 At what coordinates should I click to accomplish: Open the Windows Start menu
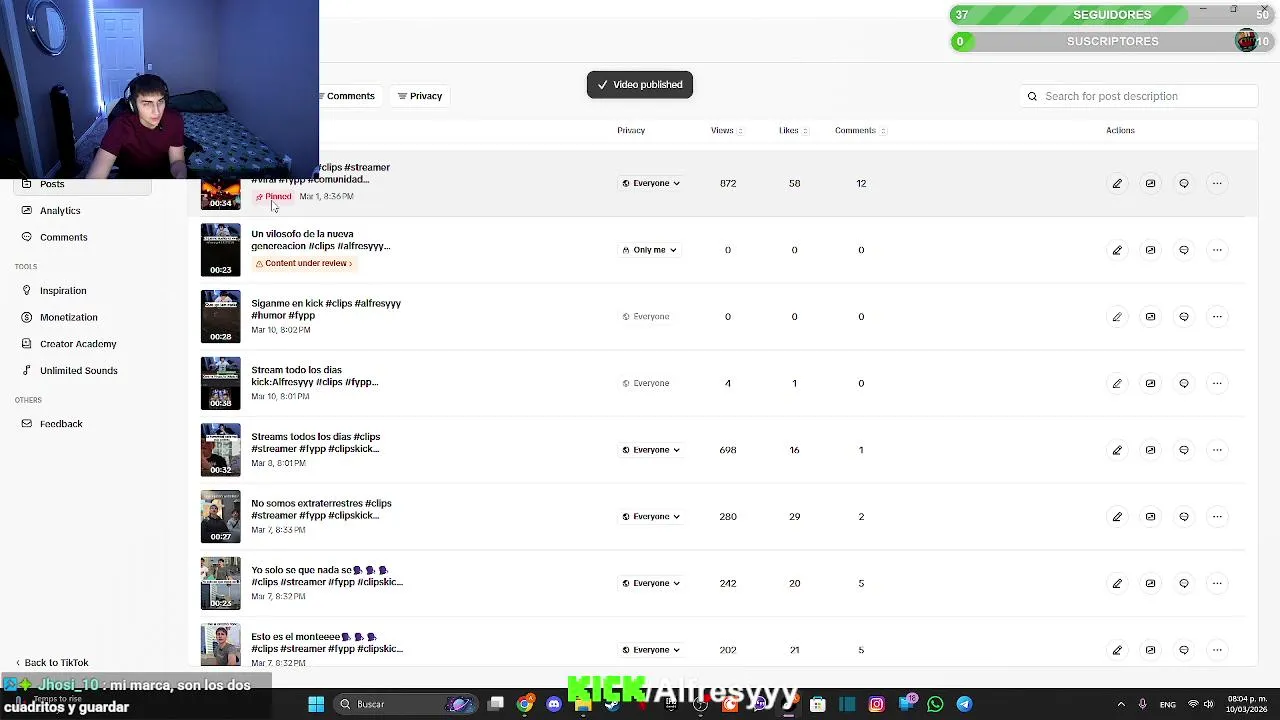tap(316, 704)
